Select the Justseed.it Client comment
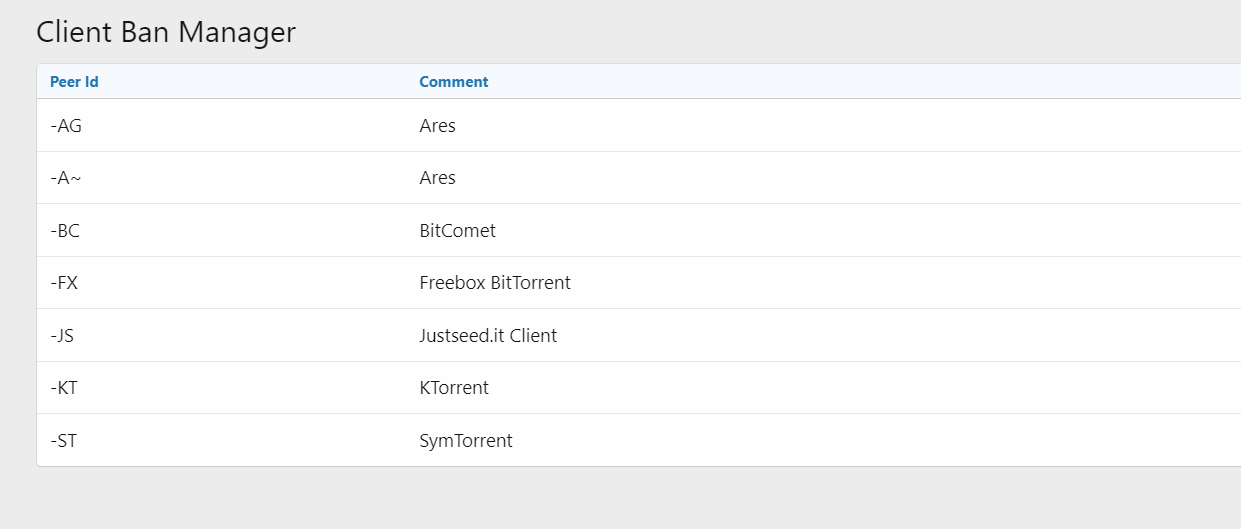Image resolution: width=1241 pixels, height=529 pixels. 488,336
